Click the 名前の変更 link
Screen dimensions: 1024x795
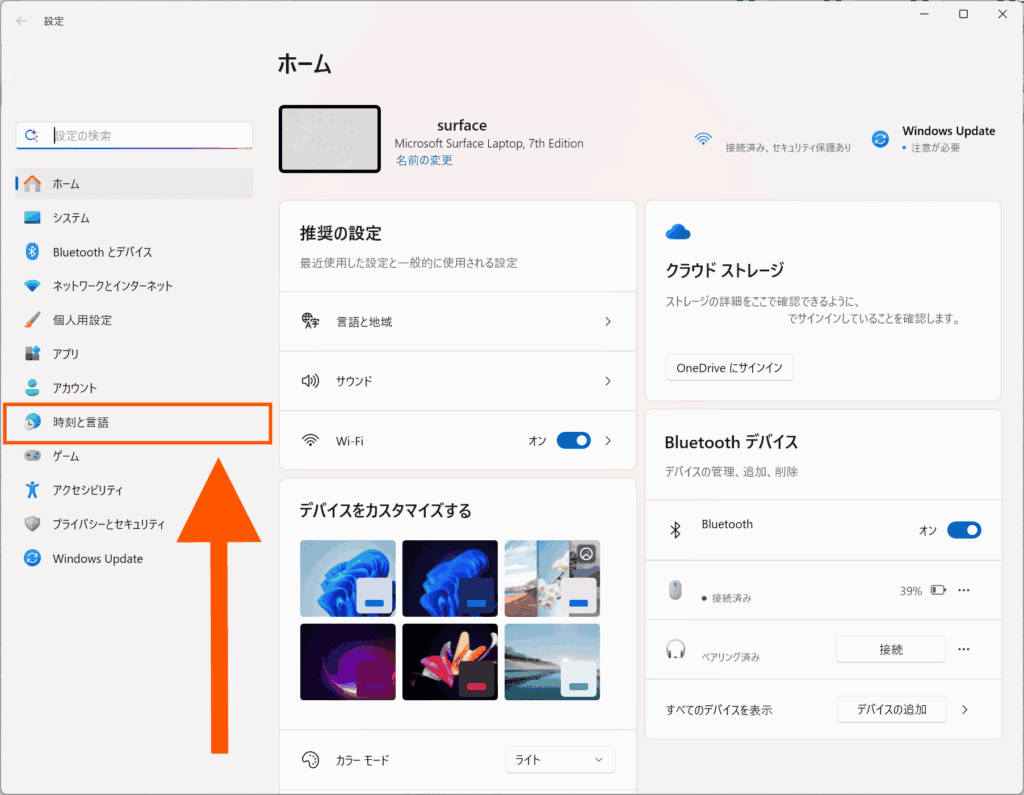point(424,160)
